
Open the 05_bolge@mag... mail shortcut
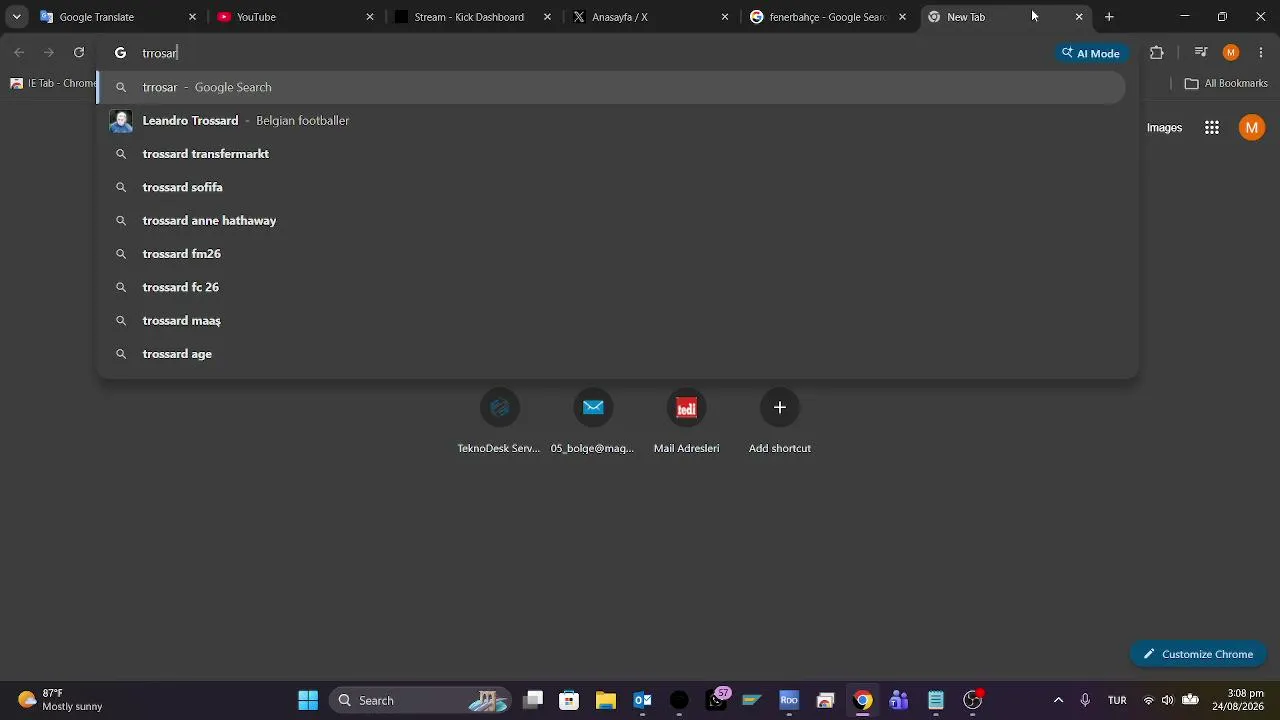[593, 421]
